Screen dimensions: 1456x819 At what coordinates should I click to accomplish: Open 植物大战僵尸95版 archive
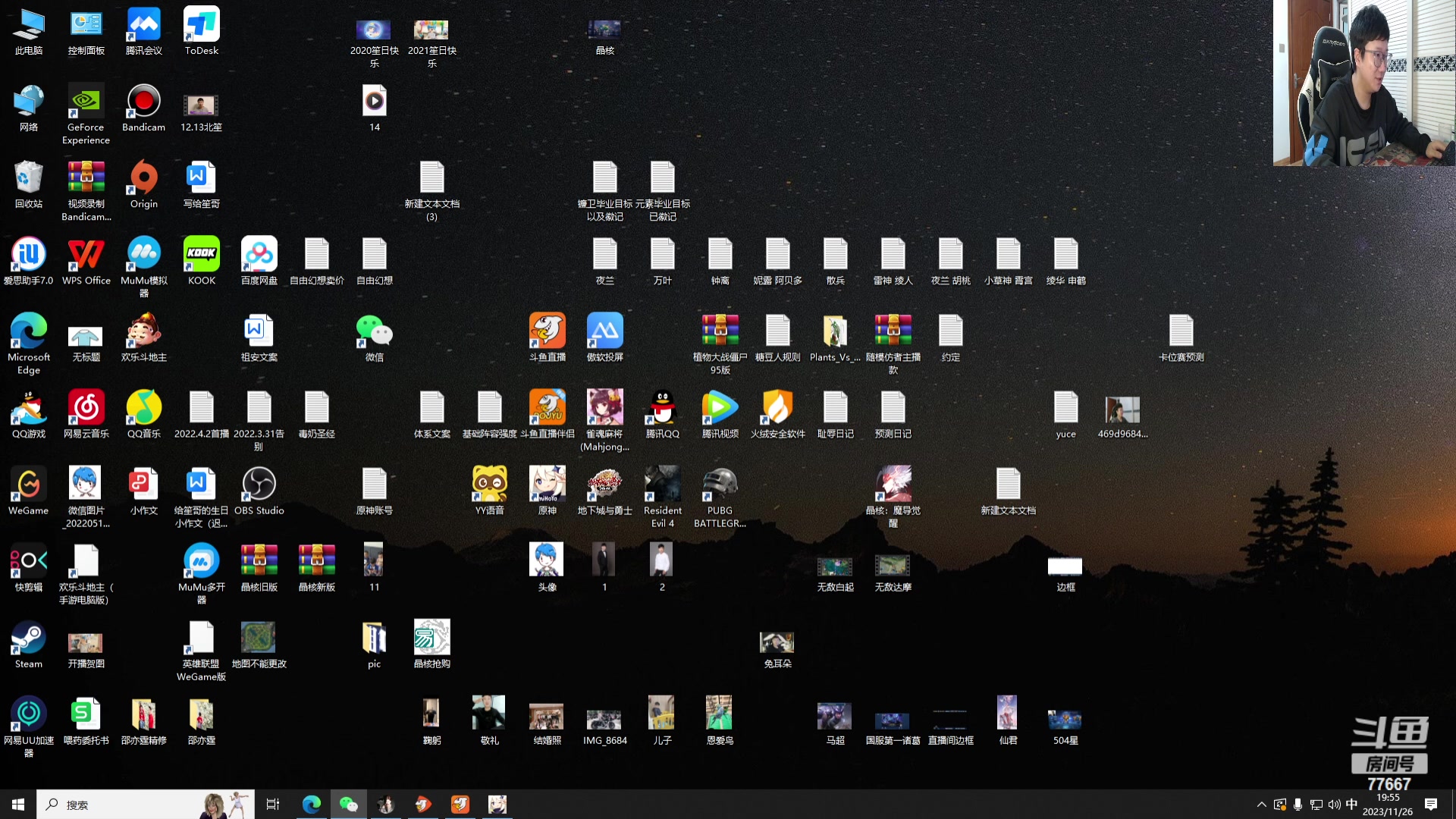tap(720, 344)
